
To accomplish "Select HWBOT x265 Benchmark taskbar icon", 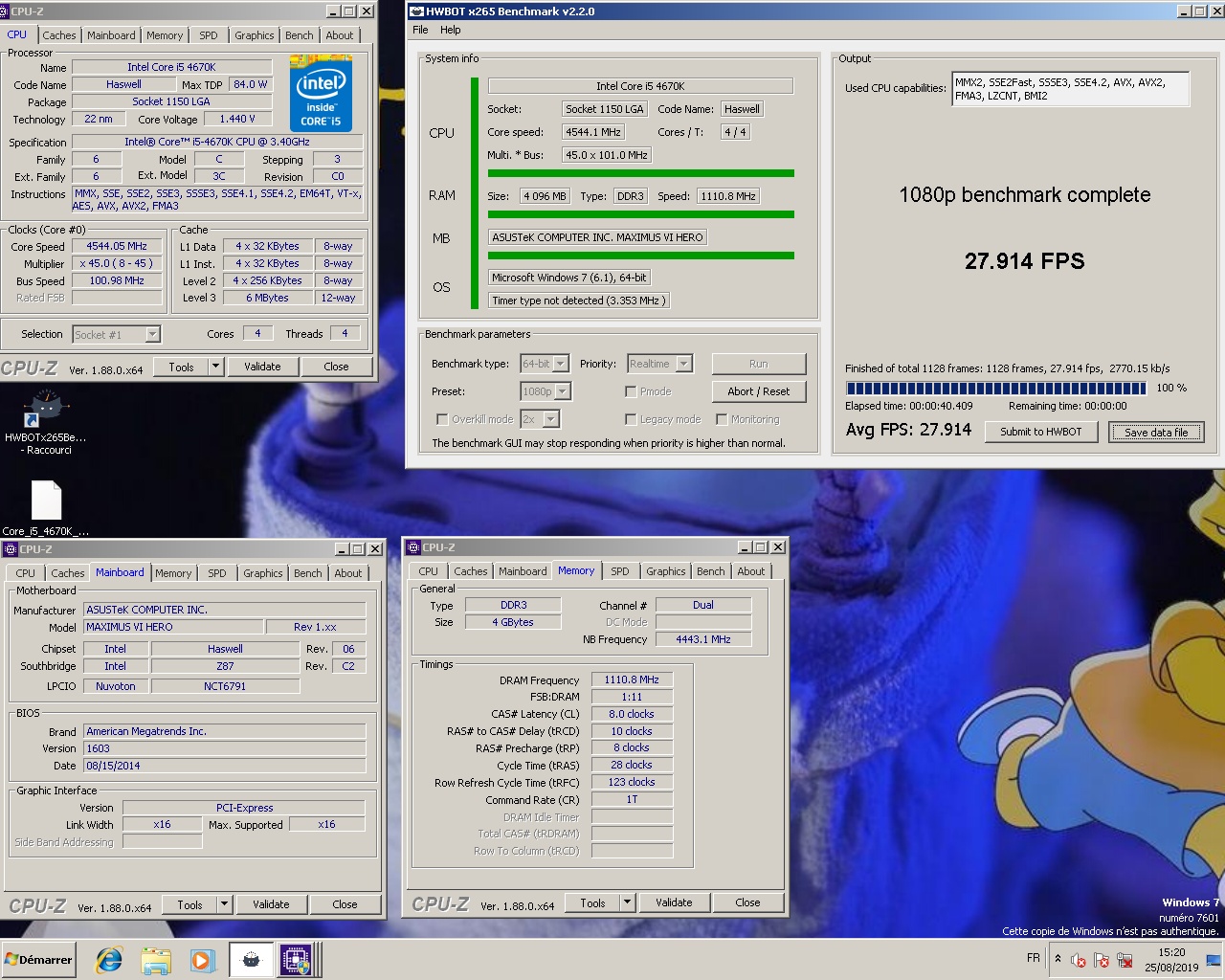I will 251,960.
